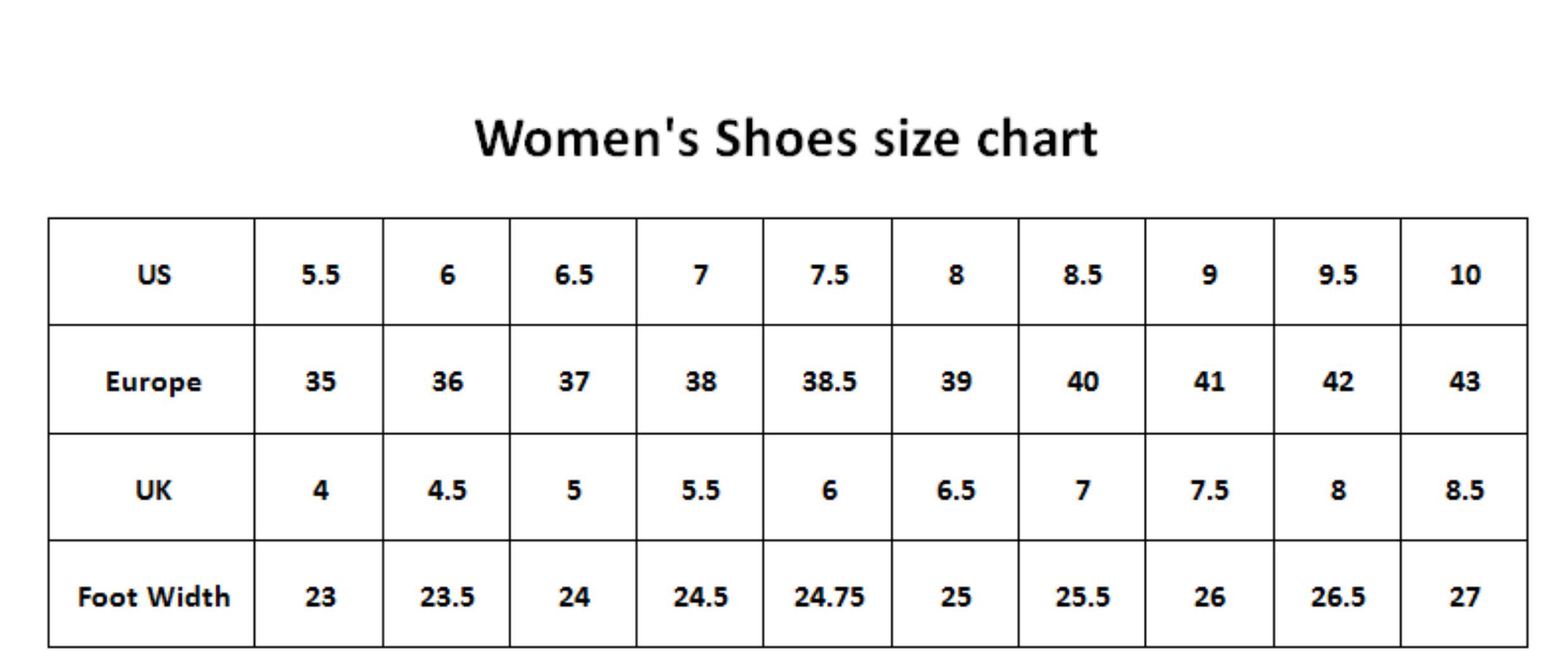This screenshot has height=652, width=1568.
Task: Select the Europe size 41 cell
Action: click(x=1209, y=382)
